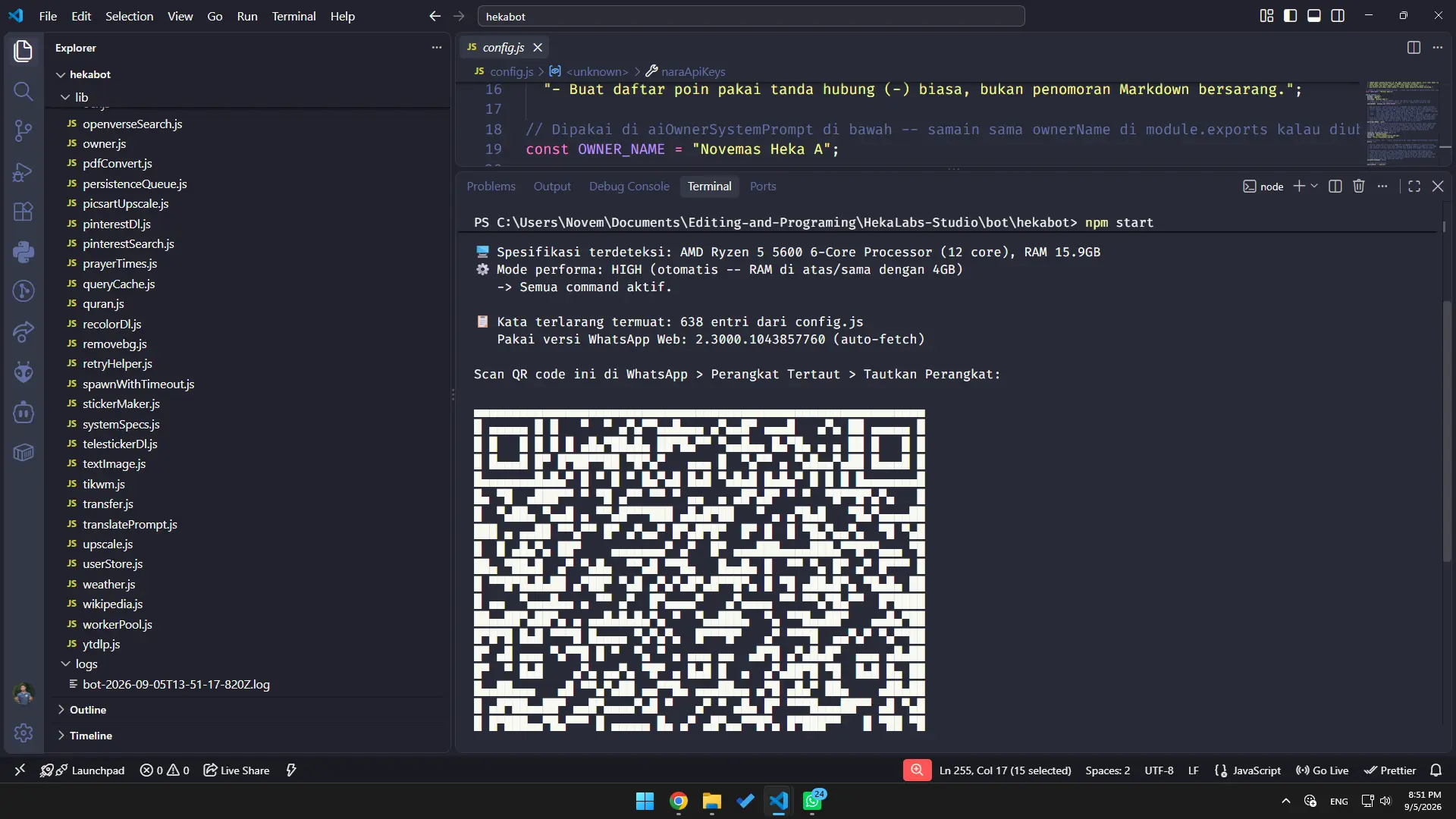Image resolution: width=1456 pixels, height=819 pixels.
Task: Open the Search view in activity bar
Action: pyautogui.click(x=24, y=91)
